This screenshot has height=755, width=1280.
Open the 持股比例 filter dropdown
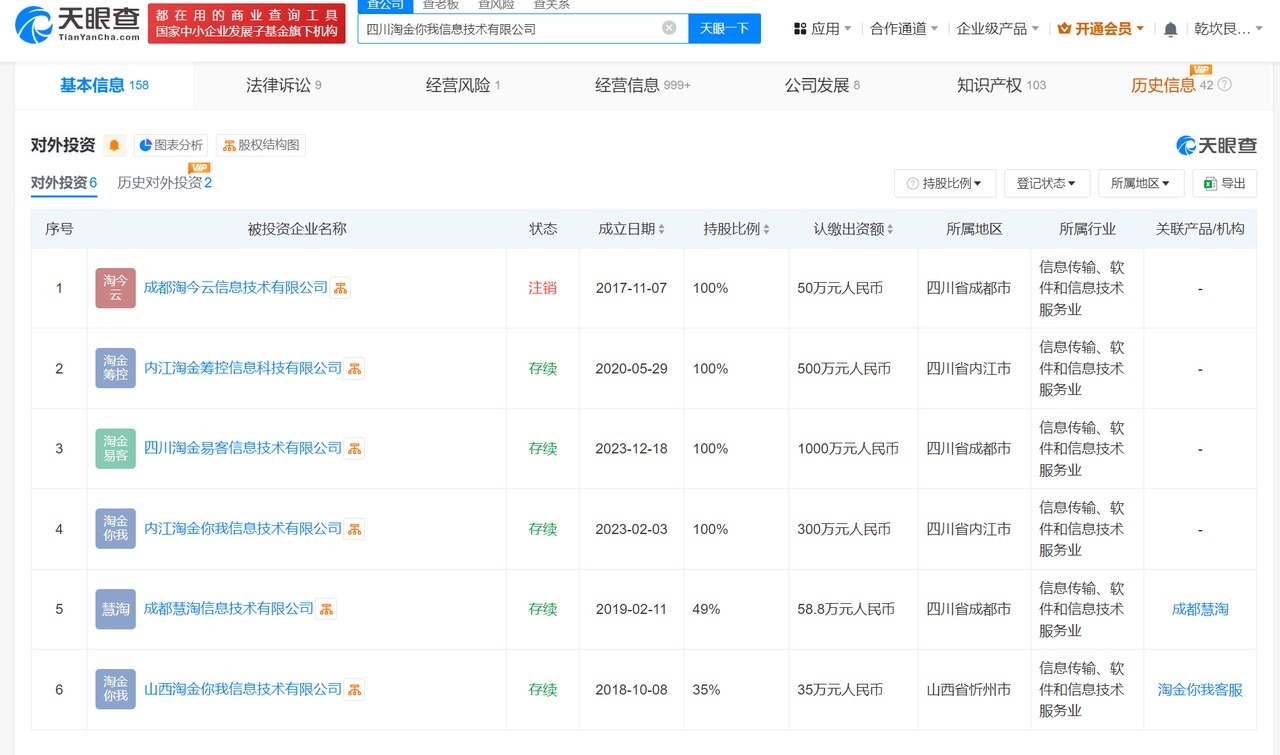click(944, 183)
